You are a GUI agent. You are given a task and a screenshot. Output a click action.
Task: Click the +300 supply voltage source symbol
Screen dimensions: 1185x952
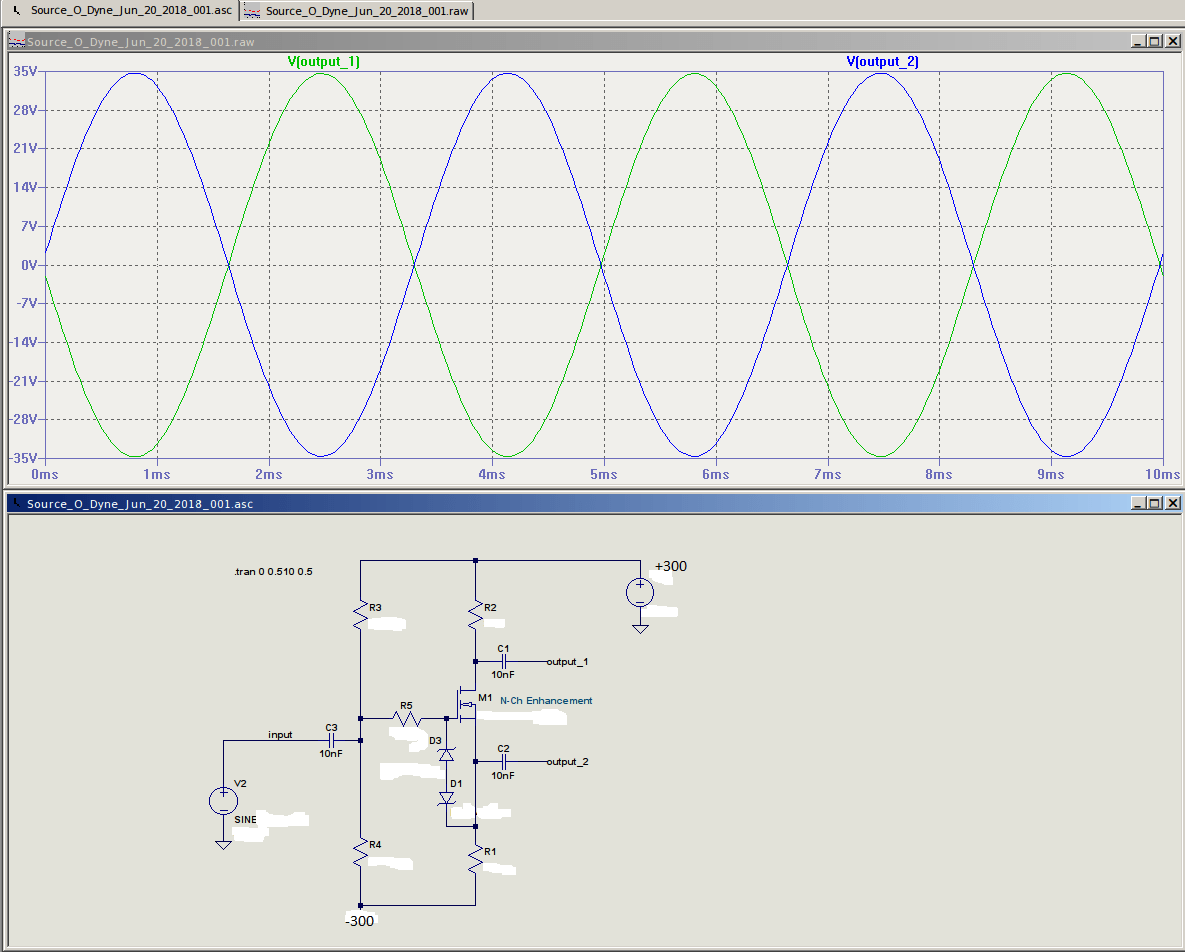(x=640, y=592)
